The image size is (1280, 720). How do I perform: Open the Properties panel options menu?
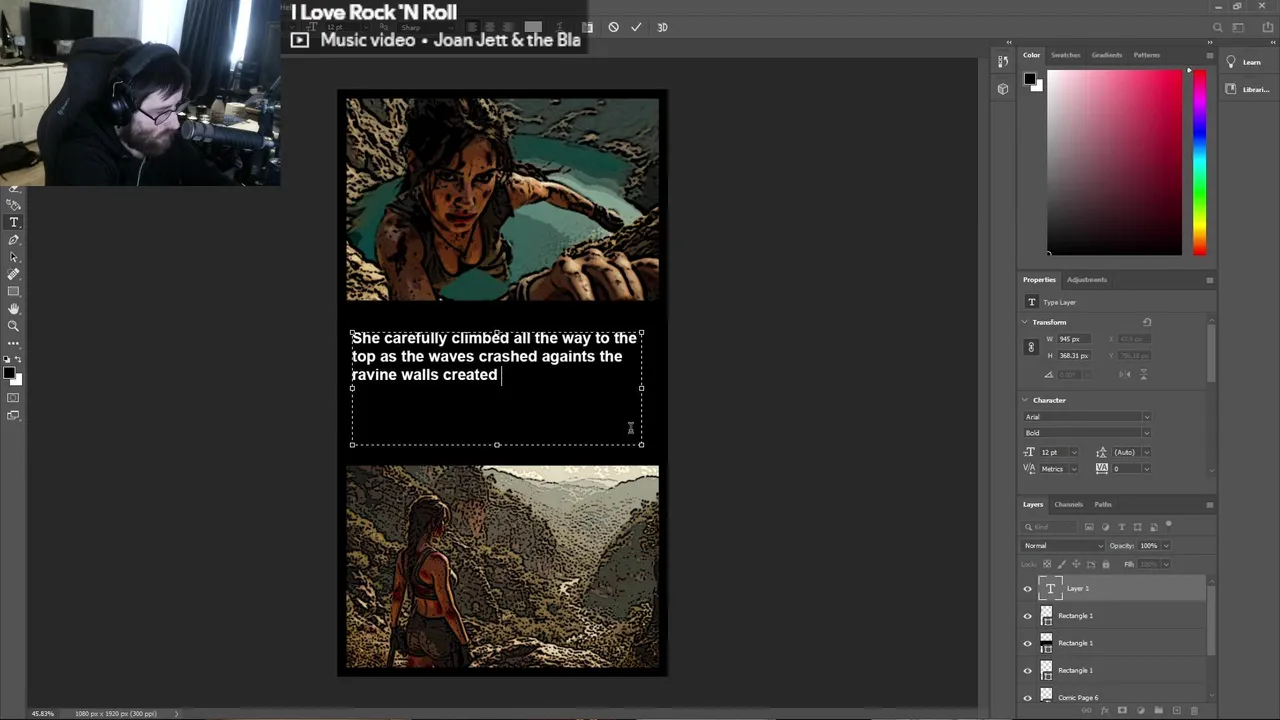pos(1209,280)
